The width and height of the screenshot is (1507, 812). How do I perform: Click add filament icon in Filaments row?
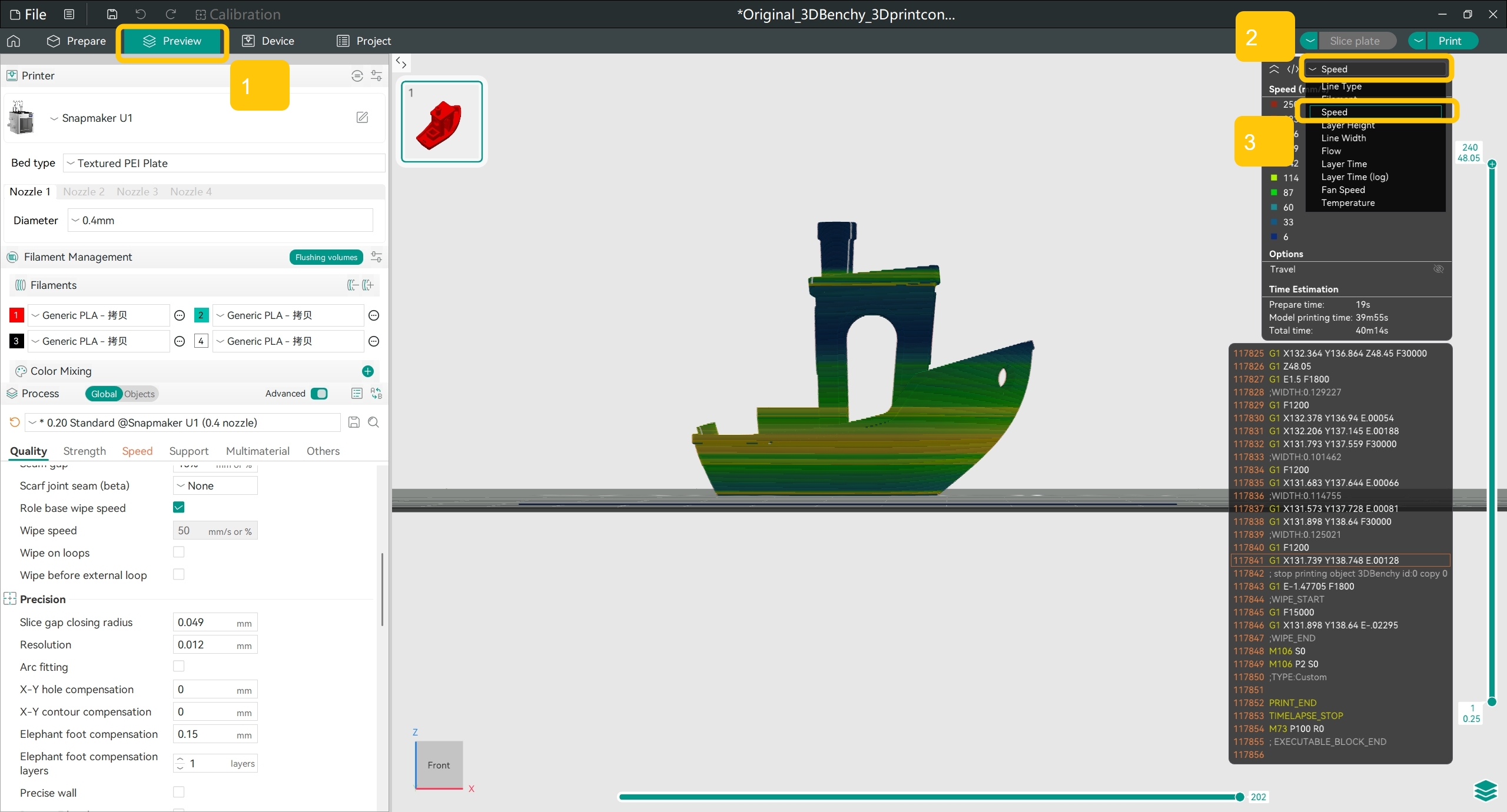click(368, 285)
